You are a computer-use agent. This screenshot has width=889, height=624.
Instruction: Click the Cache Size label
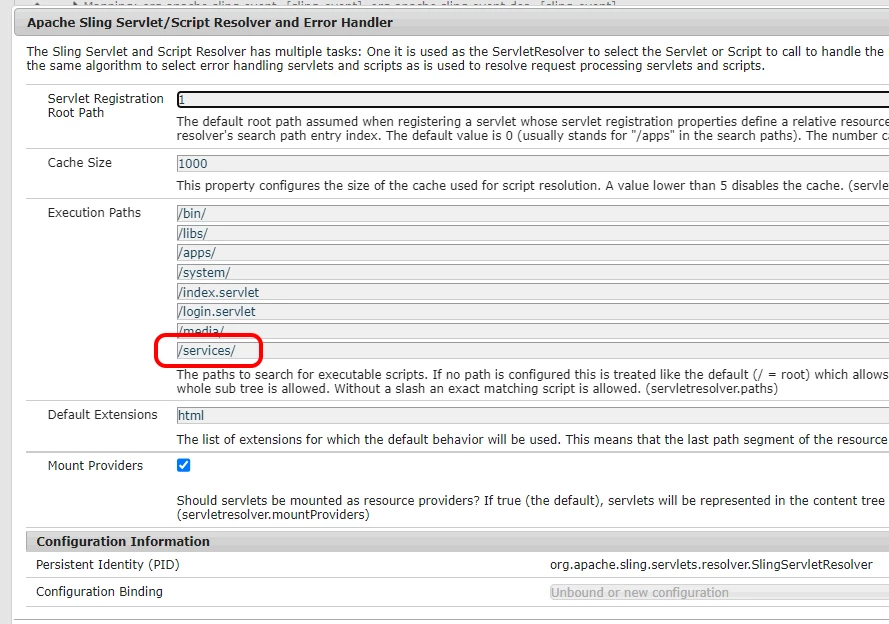(x=79, y=163)
